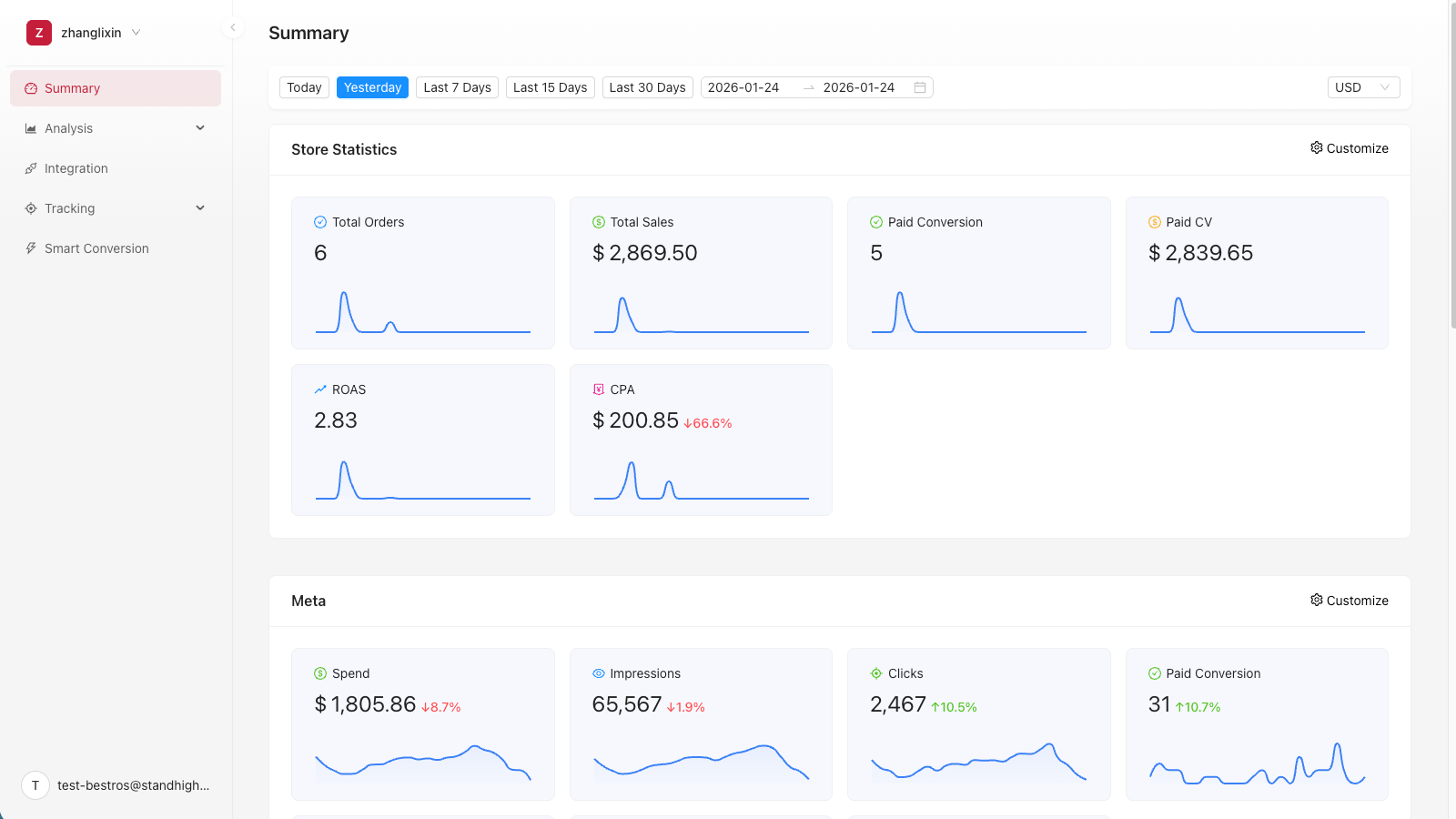Viewport: 1456px width, 819px height.
Task: Open the USD currency dropdown
Action: pos(1362,87)
